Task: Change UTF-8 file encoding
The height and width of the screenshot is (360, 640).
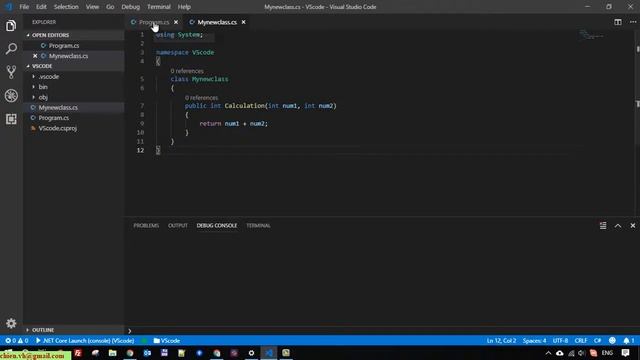Action: point(560,340)
